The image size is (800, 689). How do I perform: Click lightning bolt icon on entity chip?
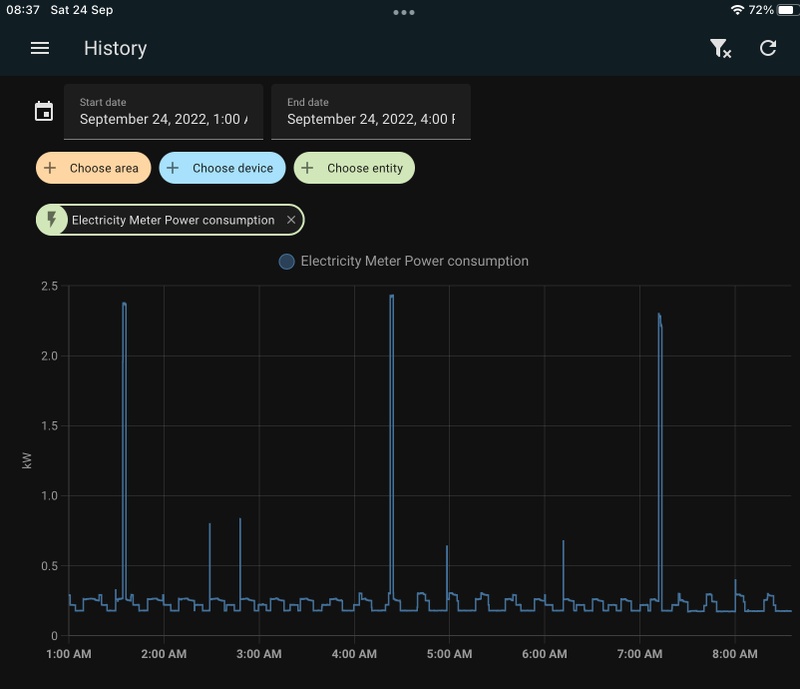52,220
